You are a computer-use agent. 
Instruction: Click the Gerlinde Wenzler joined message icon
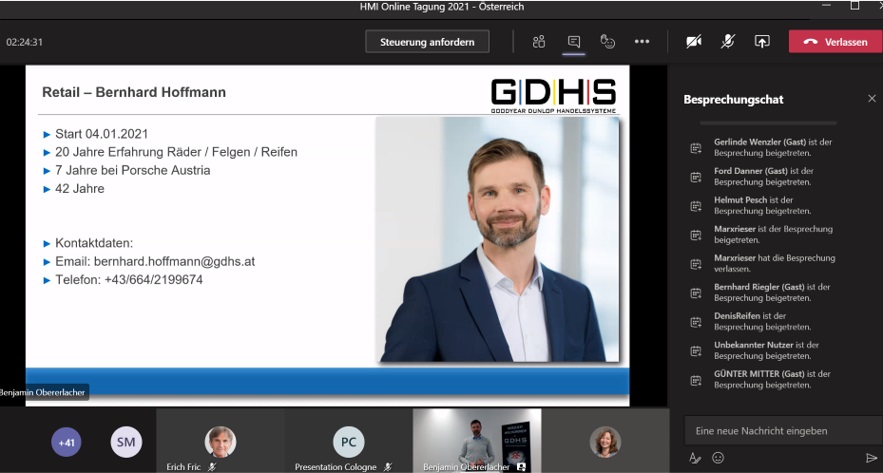click(696, 148)
